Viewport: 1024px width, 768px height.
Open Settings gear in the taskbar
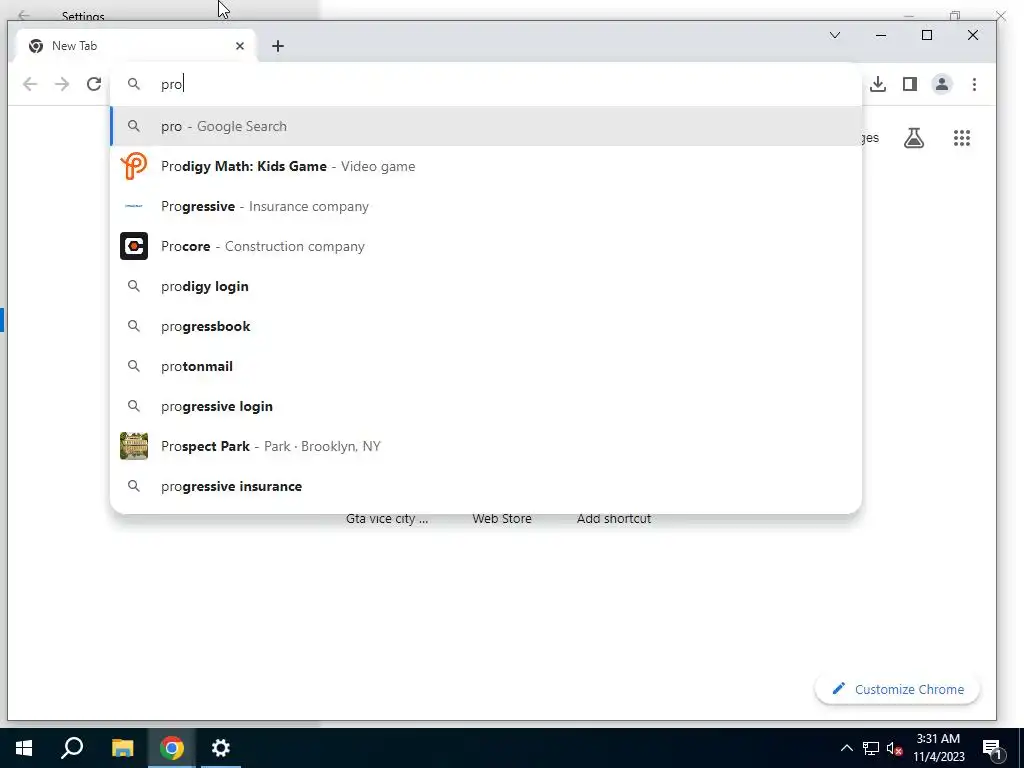pyautogui.click(x=221, y=748)
